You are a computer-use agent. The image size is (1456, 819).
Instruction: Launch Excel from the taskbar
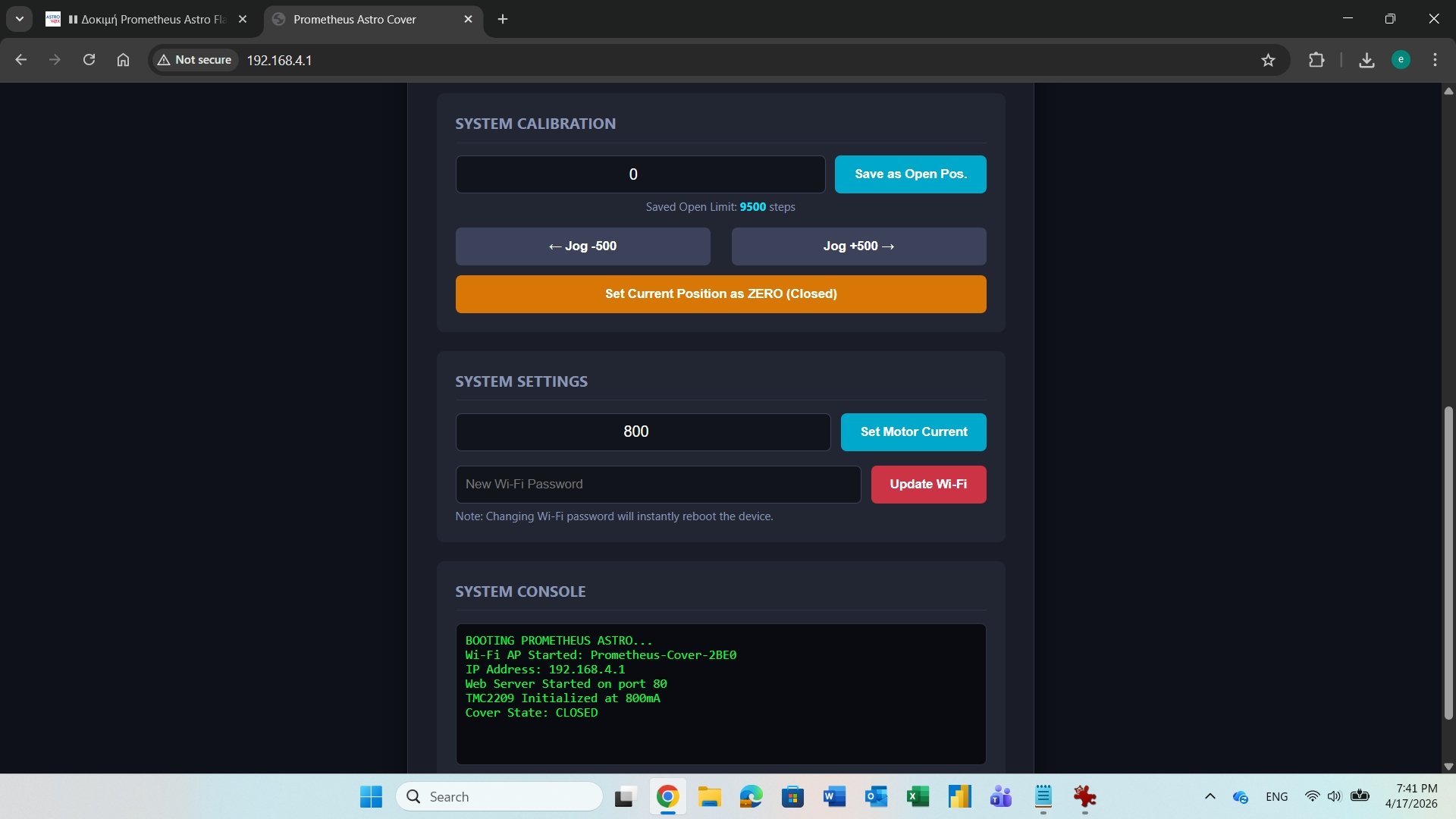[x=918, y=797]
